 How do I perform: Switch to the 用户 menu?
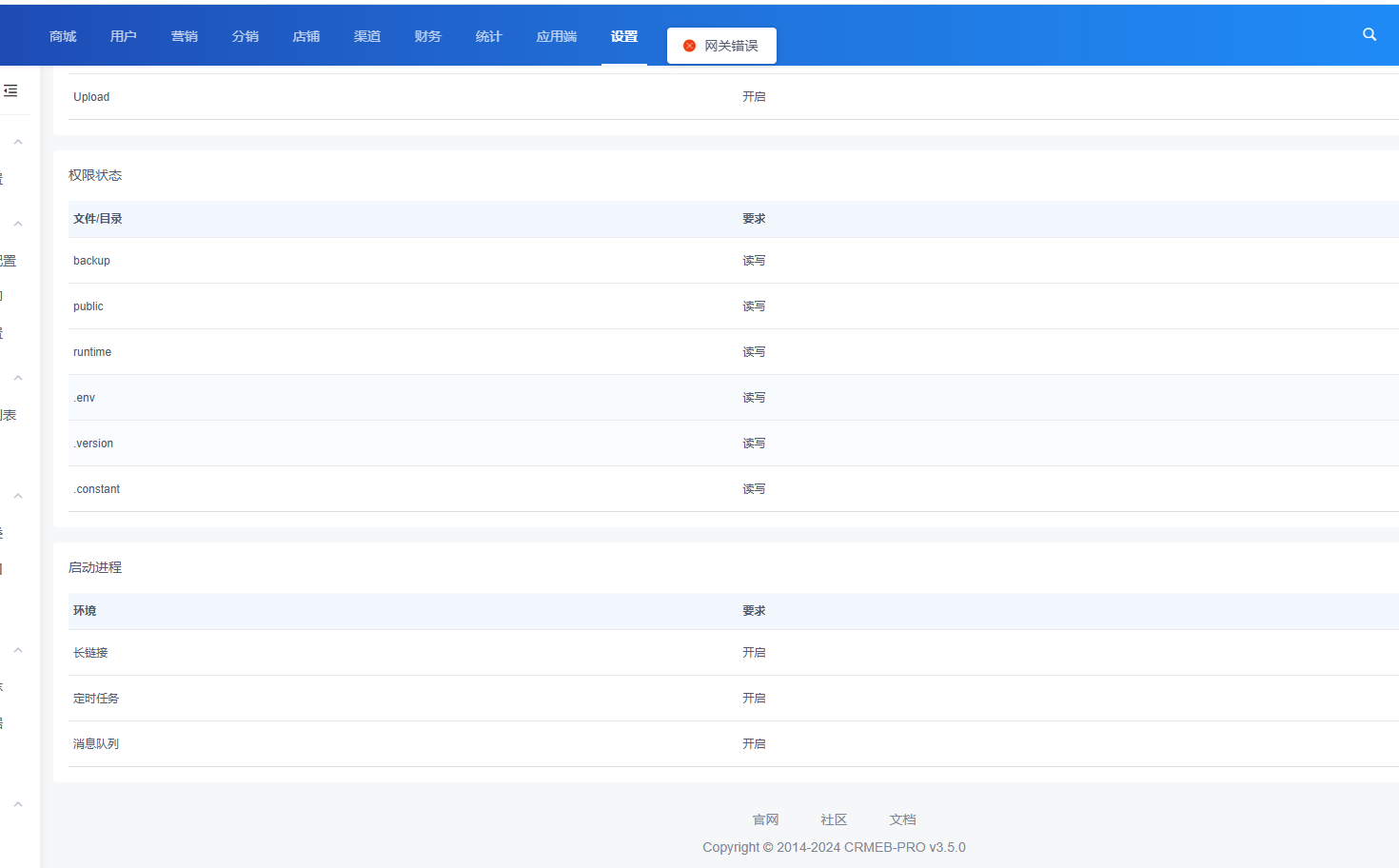(124, 36)
